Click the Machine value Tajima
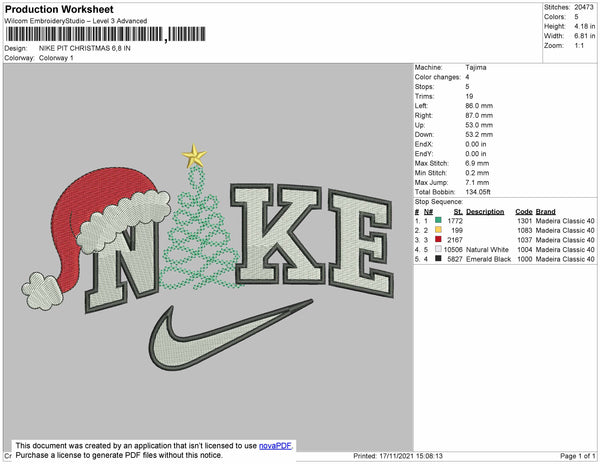The width and height of the screenshot is (600, 464). 476,67
